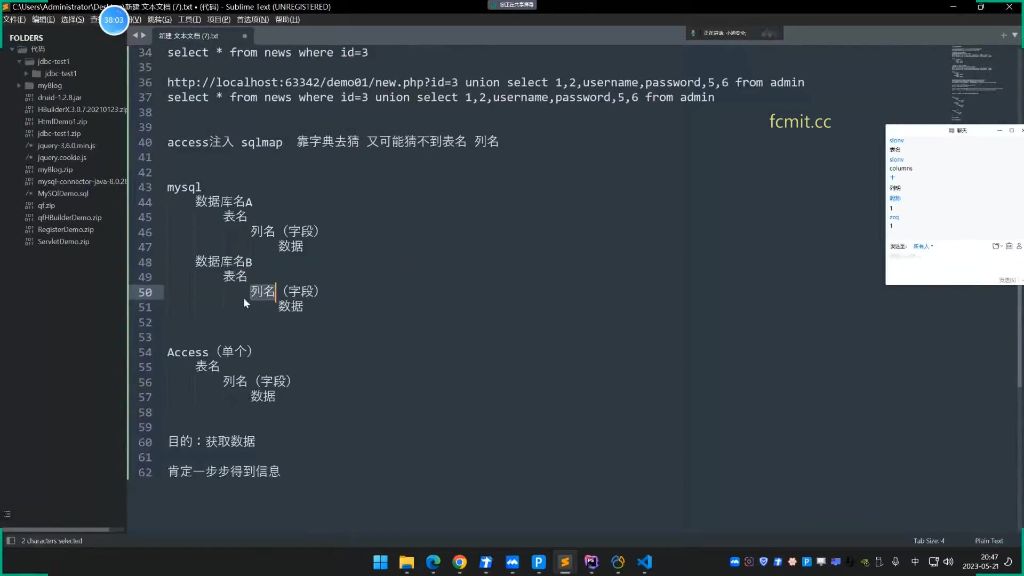
Task: Open jquery.cookie.js in sidebar
Action: click(61, 157)
